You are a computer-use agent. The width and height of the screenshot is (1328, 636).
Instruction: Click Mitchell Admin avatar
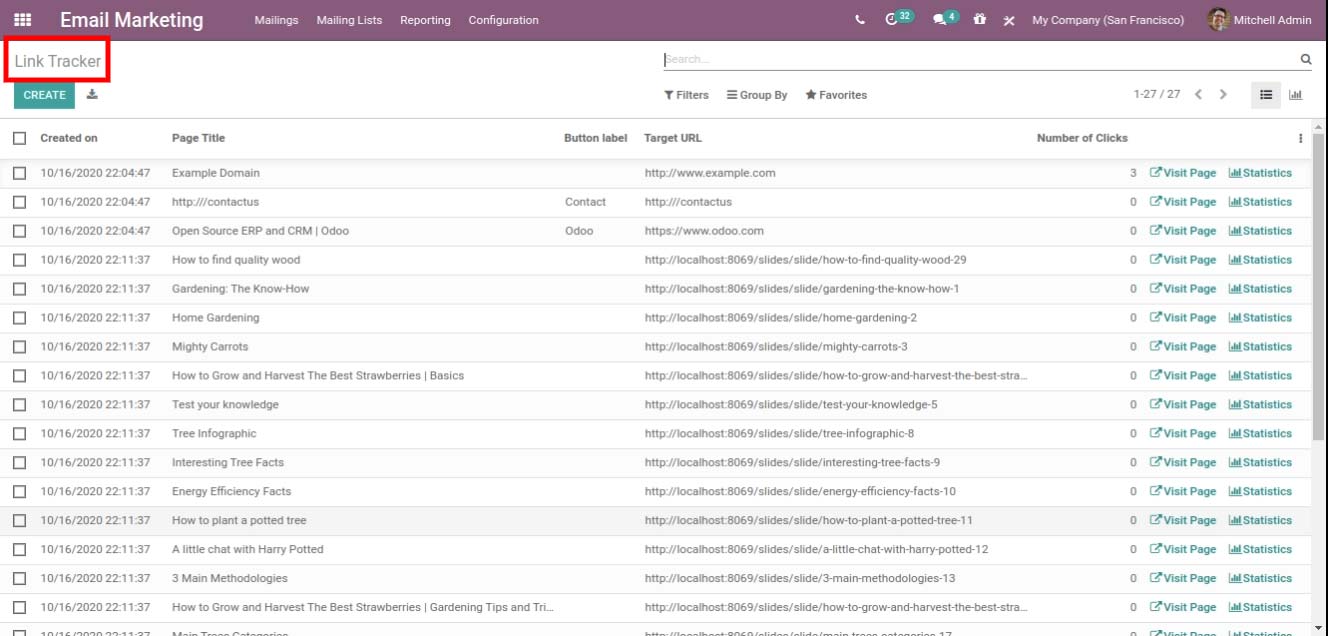tap(1218, 19)
